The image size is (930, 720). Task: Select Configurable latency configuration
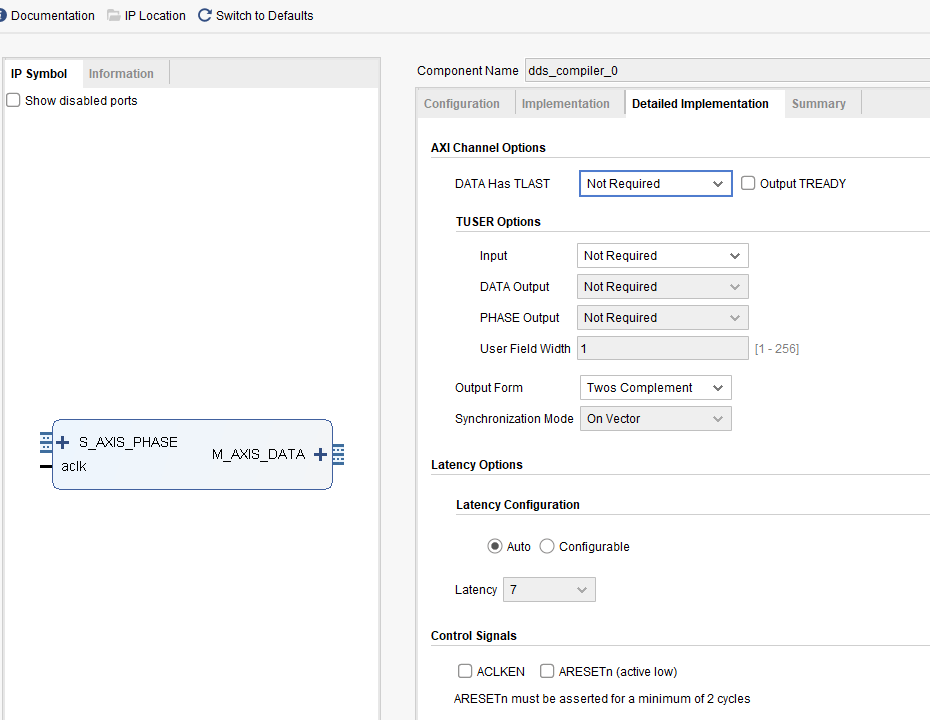(x=547, y=546)
